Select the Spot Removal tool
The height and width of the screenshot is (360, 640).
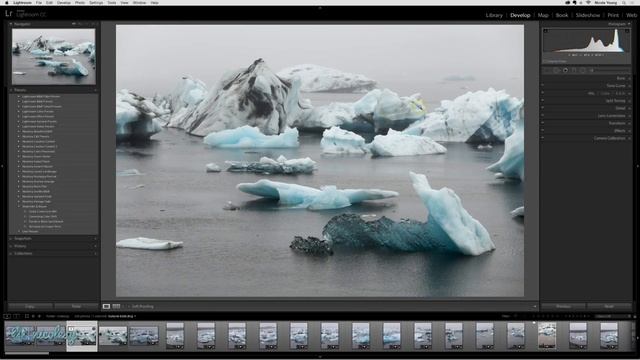pyautogui.click(x=557, y=70)
